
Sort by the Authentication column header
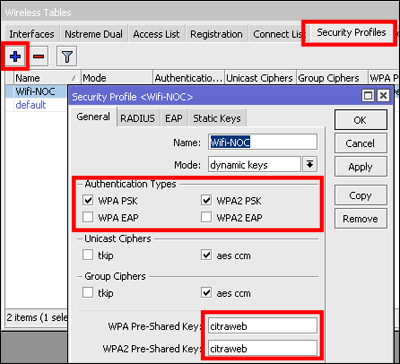point(189,78)
